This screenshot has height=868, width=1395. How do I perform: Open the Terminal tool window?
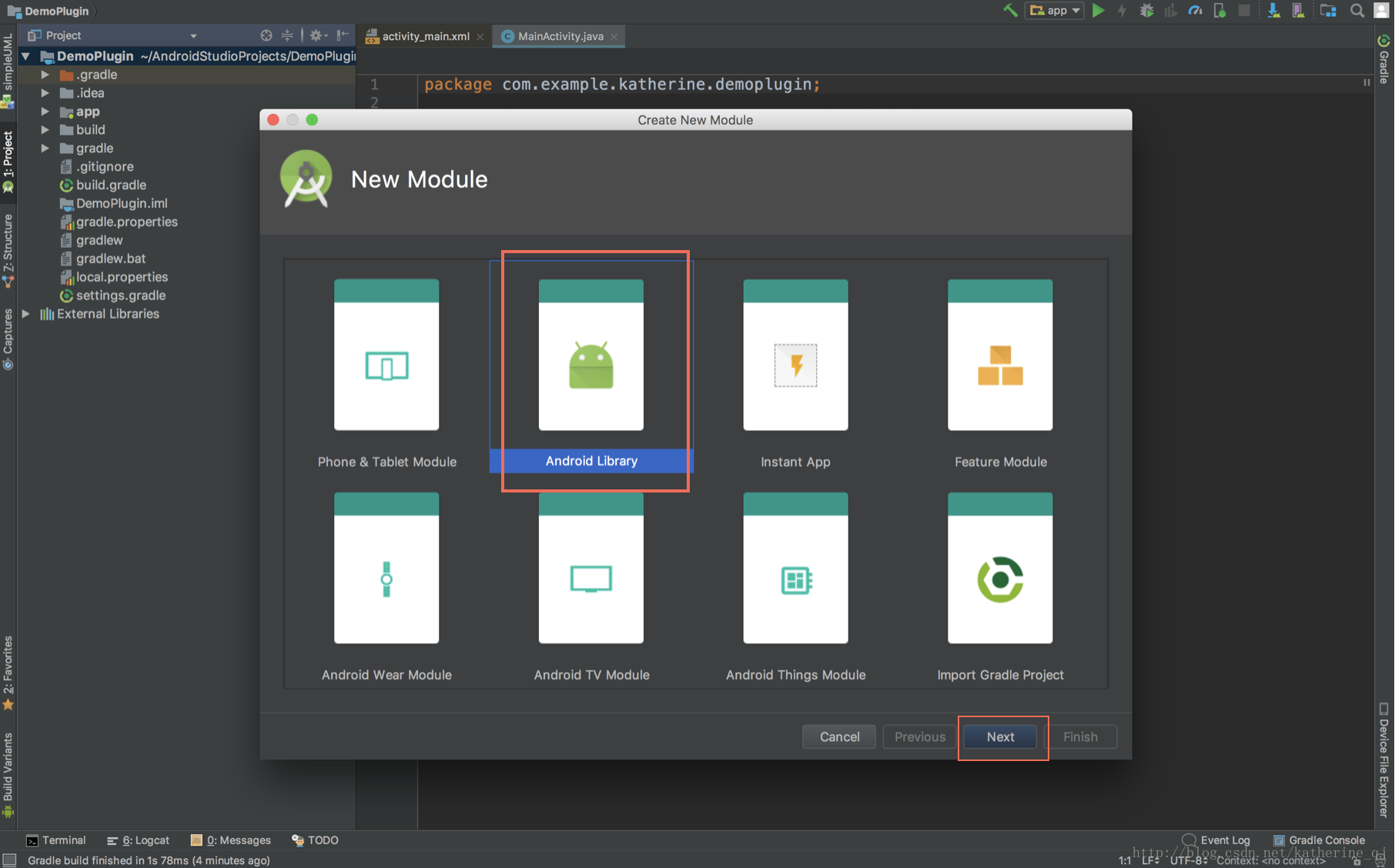56,840
